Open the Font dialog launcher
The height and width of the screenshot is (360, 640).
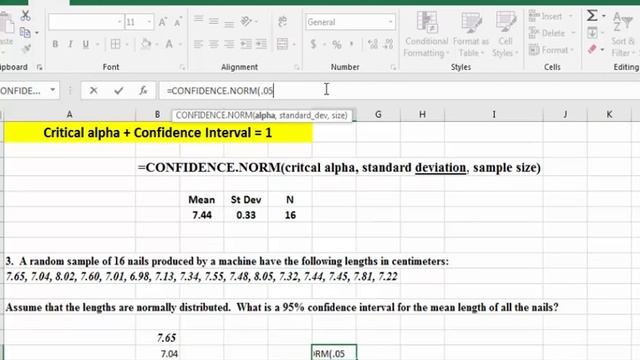182,67
